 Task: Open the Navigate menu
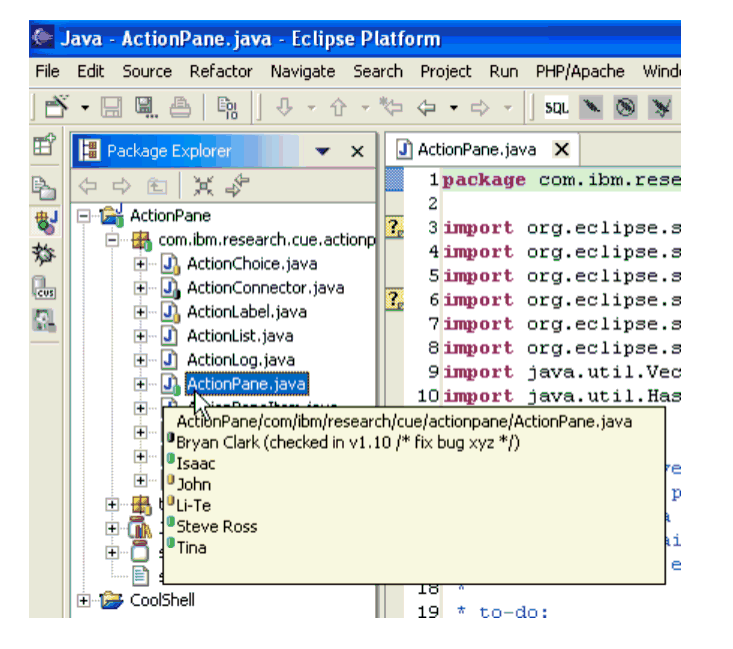point(302,71)
